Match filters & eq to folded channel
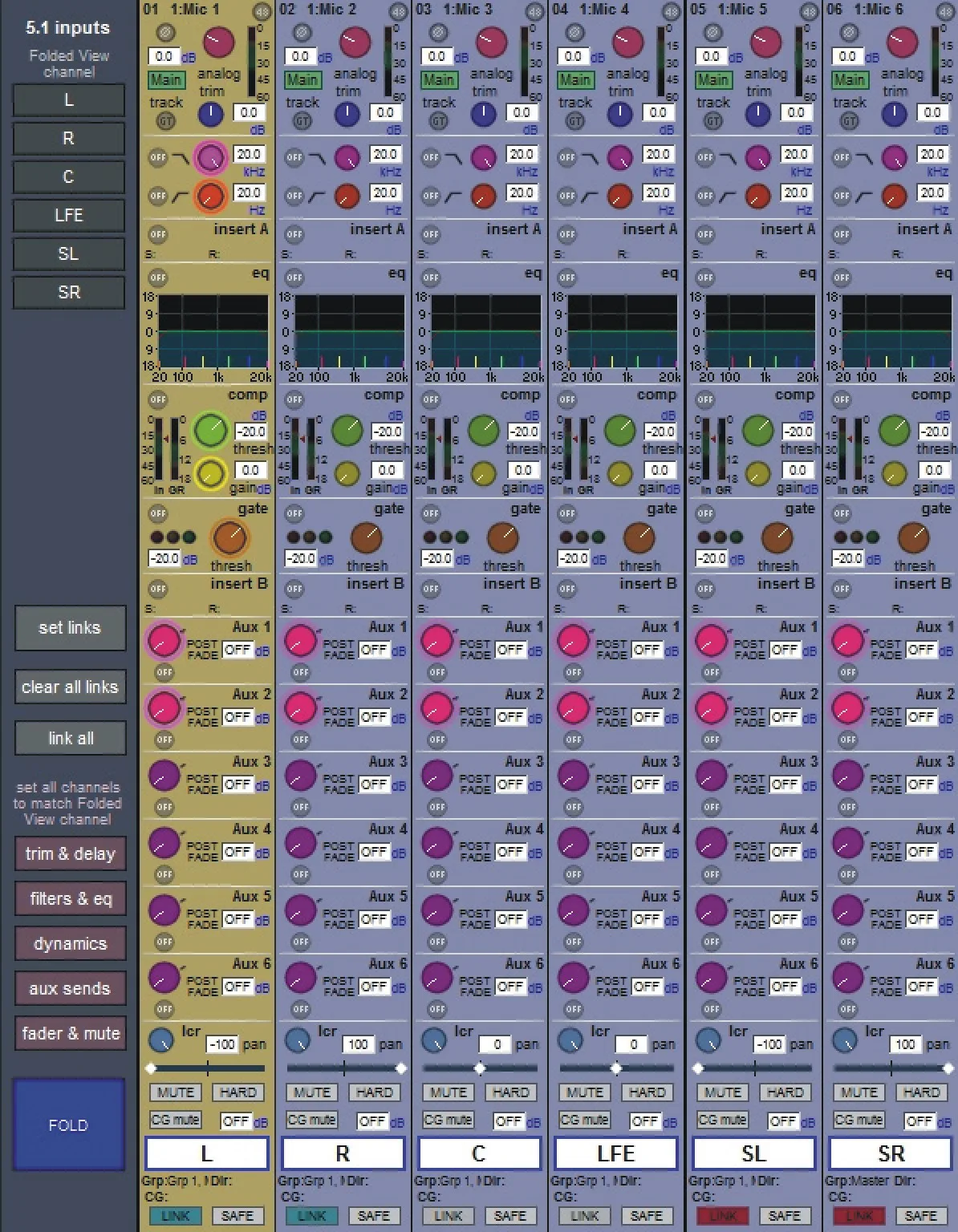The height and width of the screenshot is (1232, 958). tap(70, 899)
